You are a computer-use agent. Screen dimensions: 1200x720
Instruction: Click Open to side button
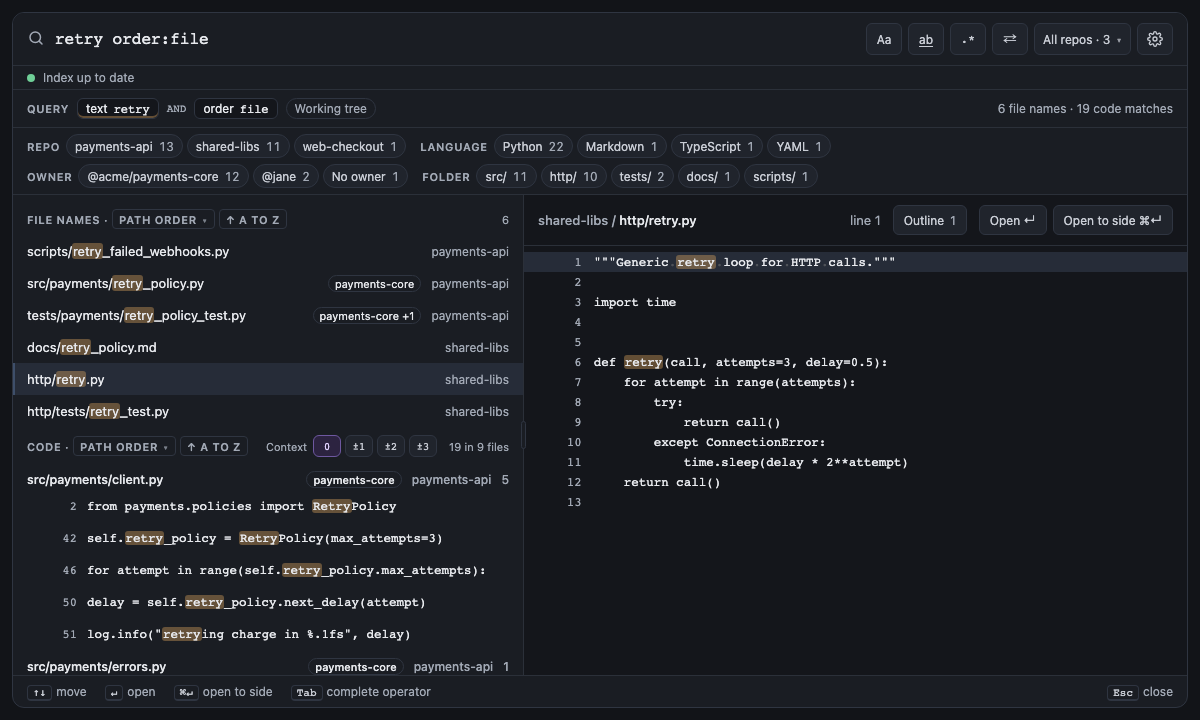point(1112,221)
